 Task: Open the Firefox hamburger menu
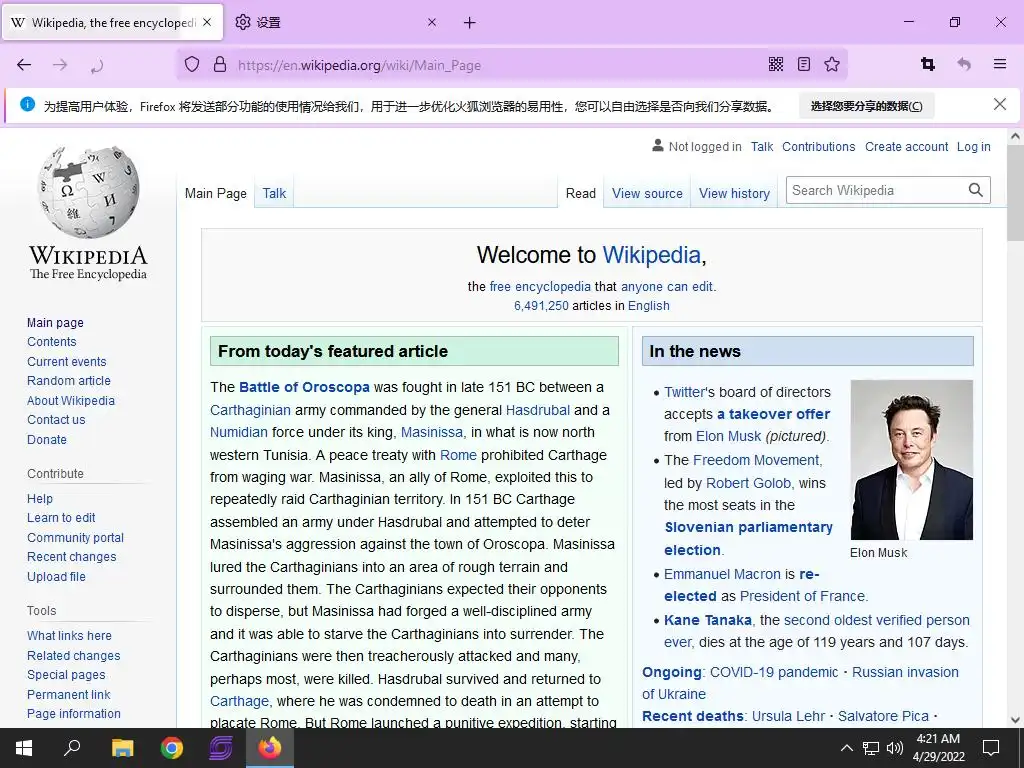(1000, 64)
